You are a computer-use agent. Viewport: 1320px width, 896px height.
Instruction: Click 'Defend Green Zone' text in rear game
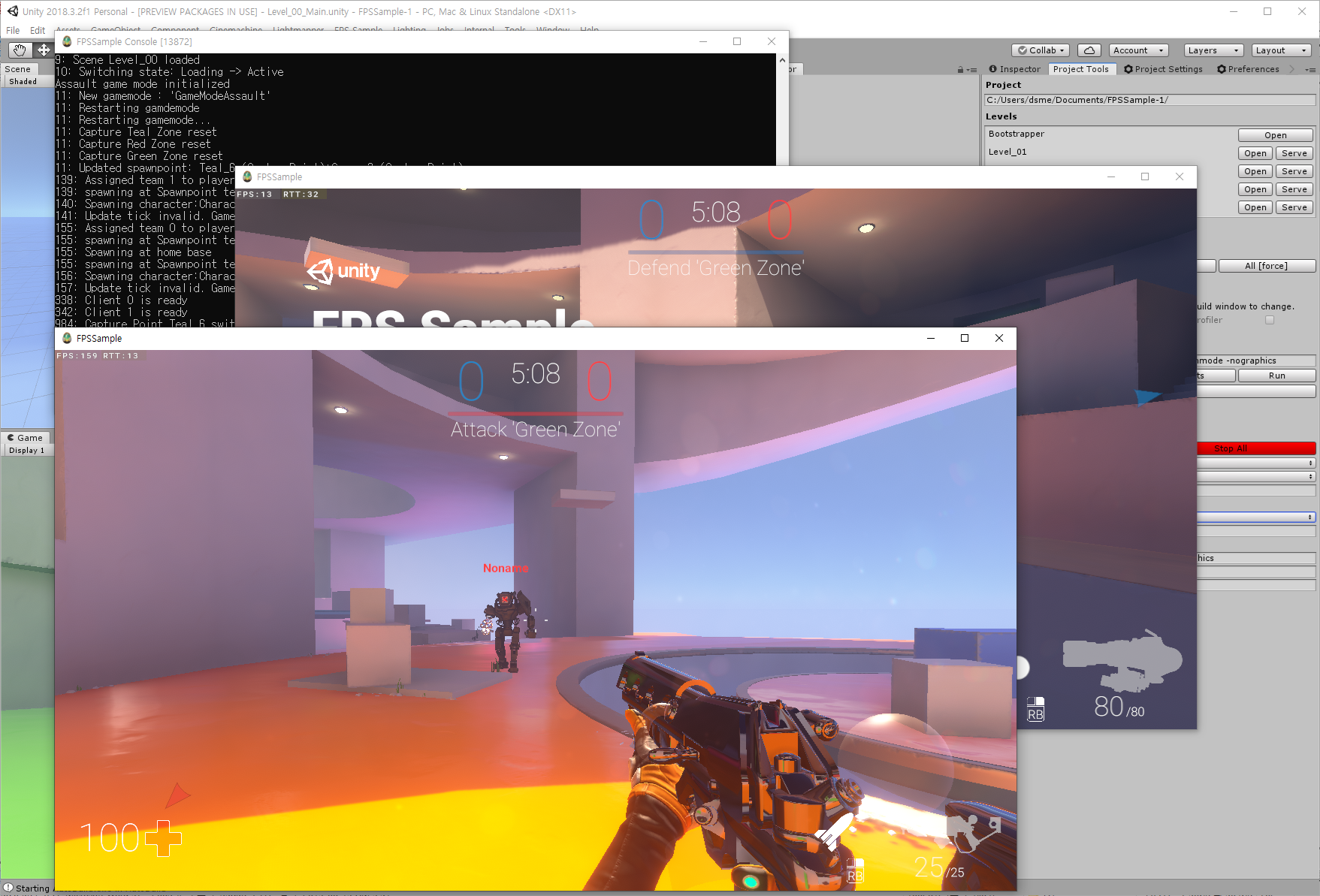(x=715, y=268)
